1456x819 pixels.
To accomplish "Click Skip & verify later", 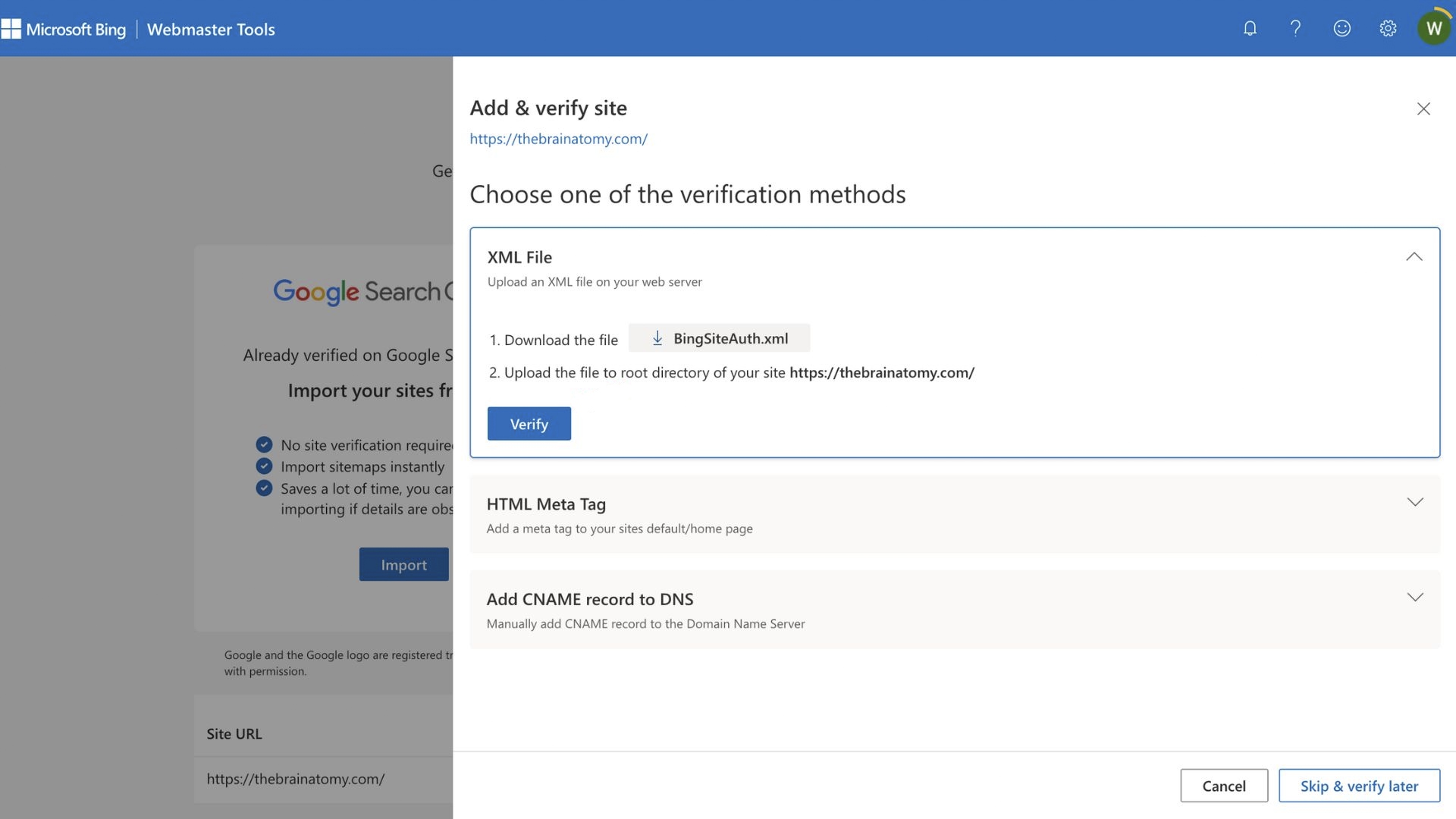I will coord(1358,786).
